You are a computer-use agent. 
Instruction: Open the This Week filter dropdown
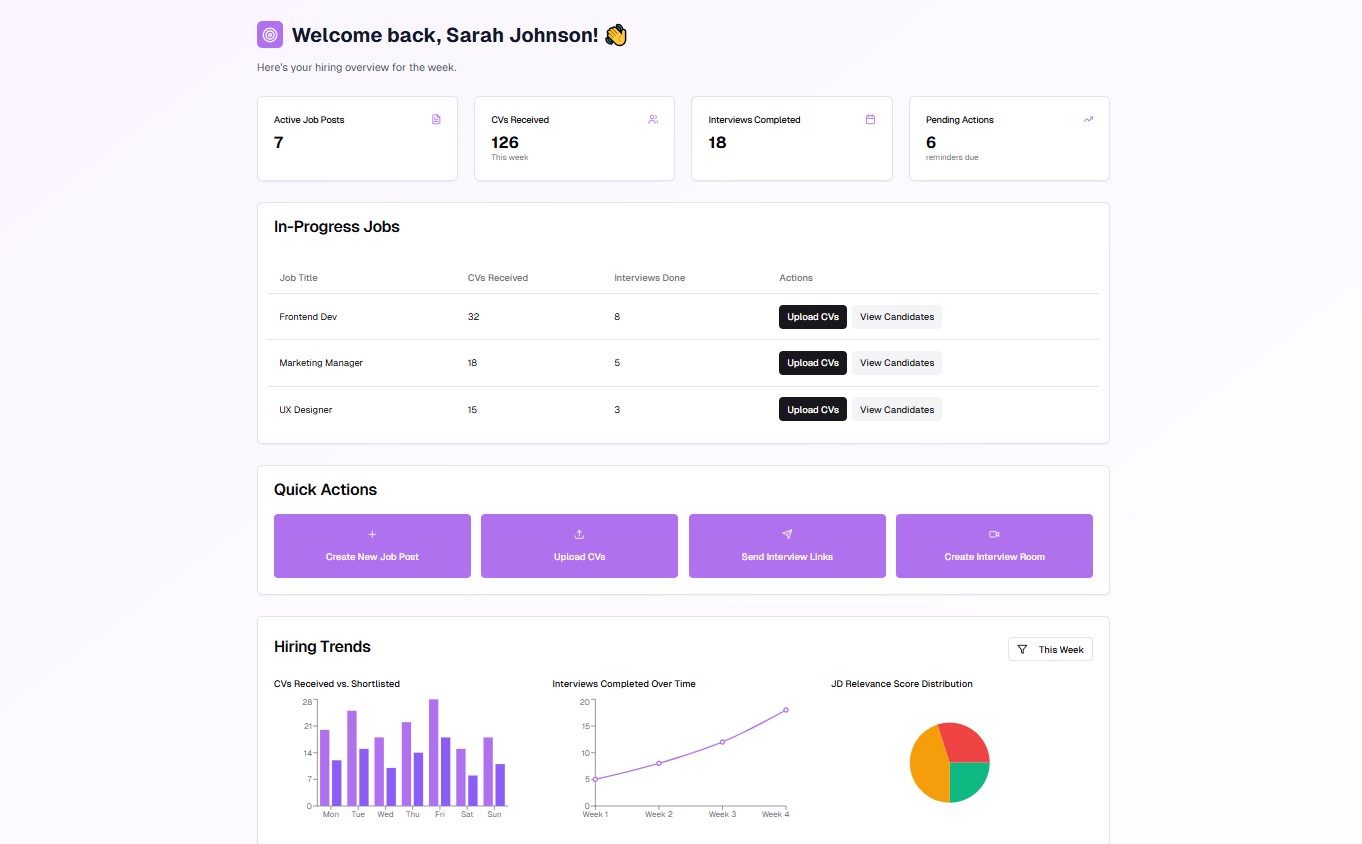point(1050,650)
